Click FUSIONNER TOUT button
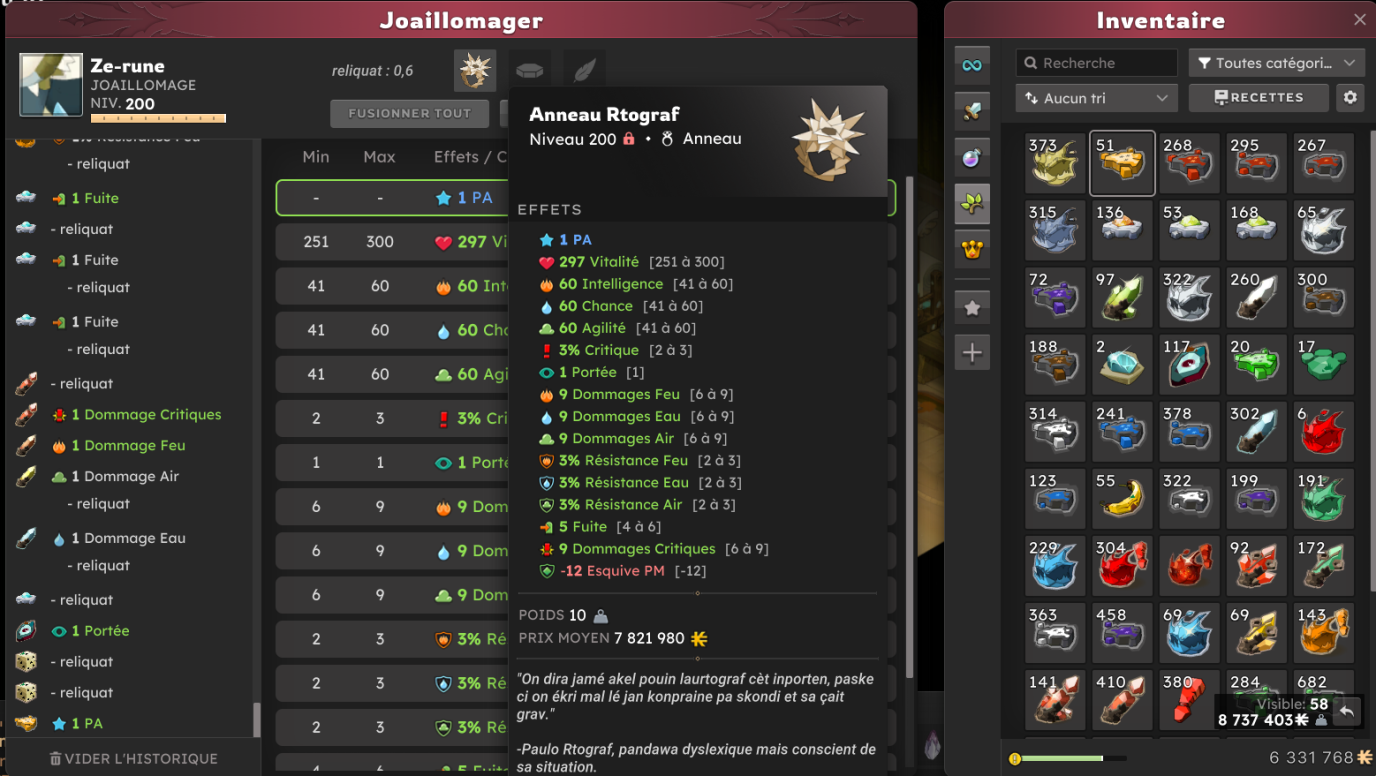Viewport: 1376px width, 776px height. pos(410,113)
